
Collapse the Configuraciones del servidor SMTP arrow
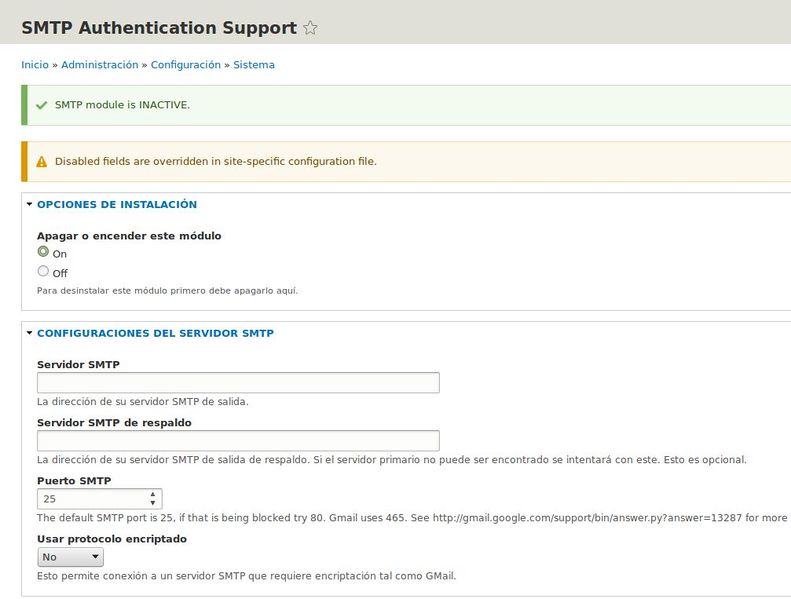click(29, 333)
